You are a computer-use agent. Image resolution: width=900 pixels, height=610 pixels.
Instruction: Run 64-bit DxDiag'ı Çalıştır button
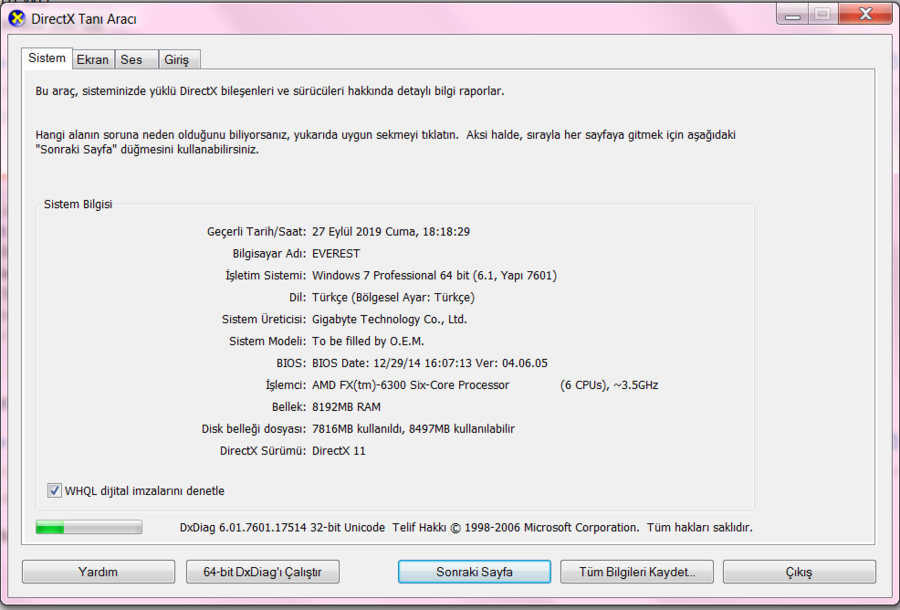coord(262,572)
